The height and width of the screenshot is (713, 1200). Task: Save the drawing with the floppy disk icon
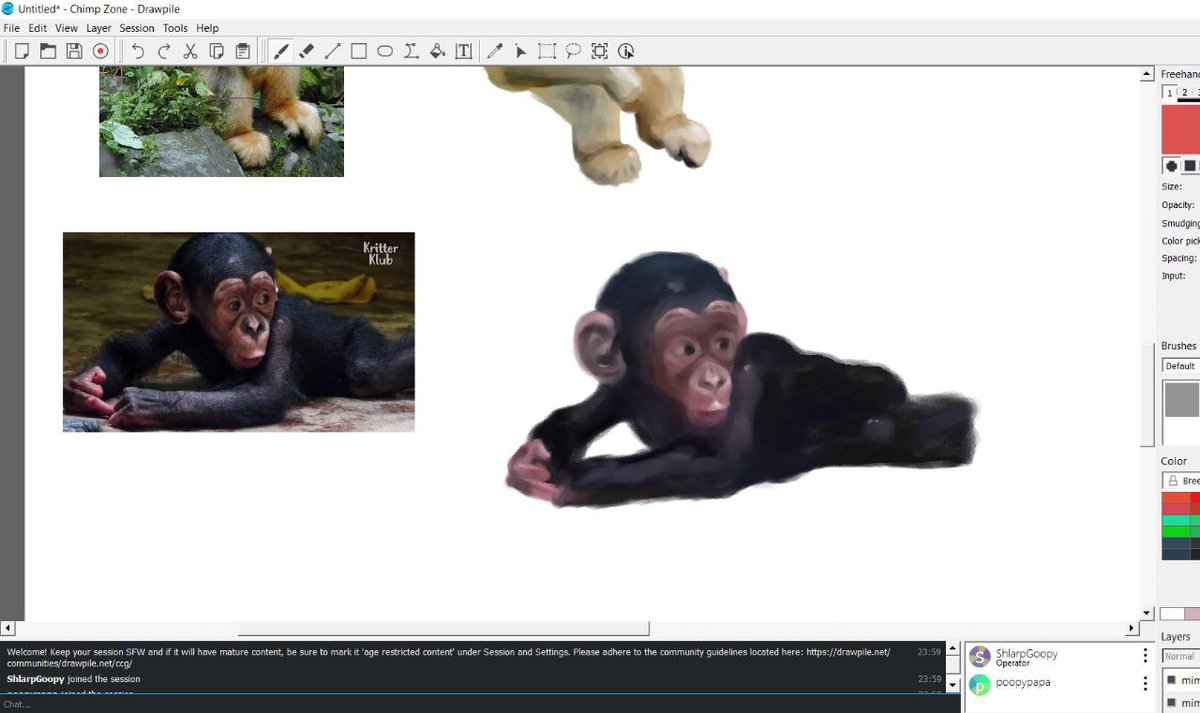click(74, 51)
